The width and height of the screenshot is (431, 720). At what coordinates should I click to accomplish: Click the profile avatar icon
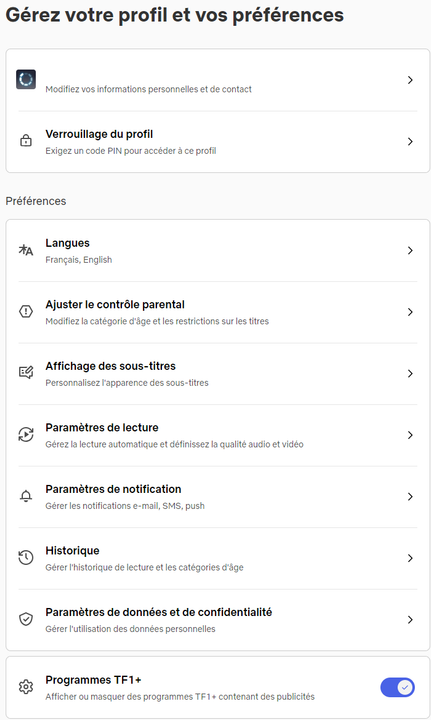click(26, 79)
